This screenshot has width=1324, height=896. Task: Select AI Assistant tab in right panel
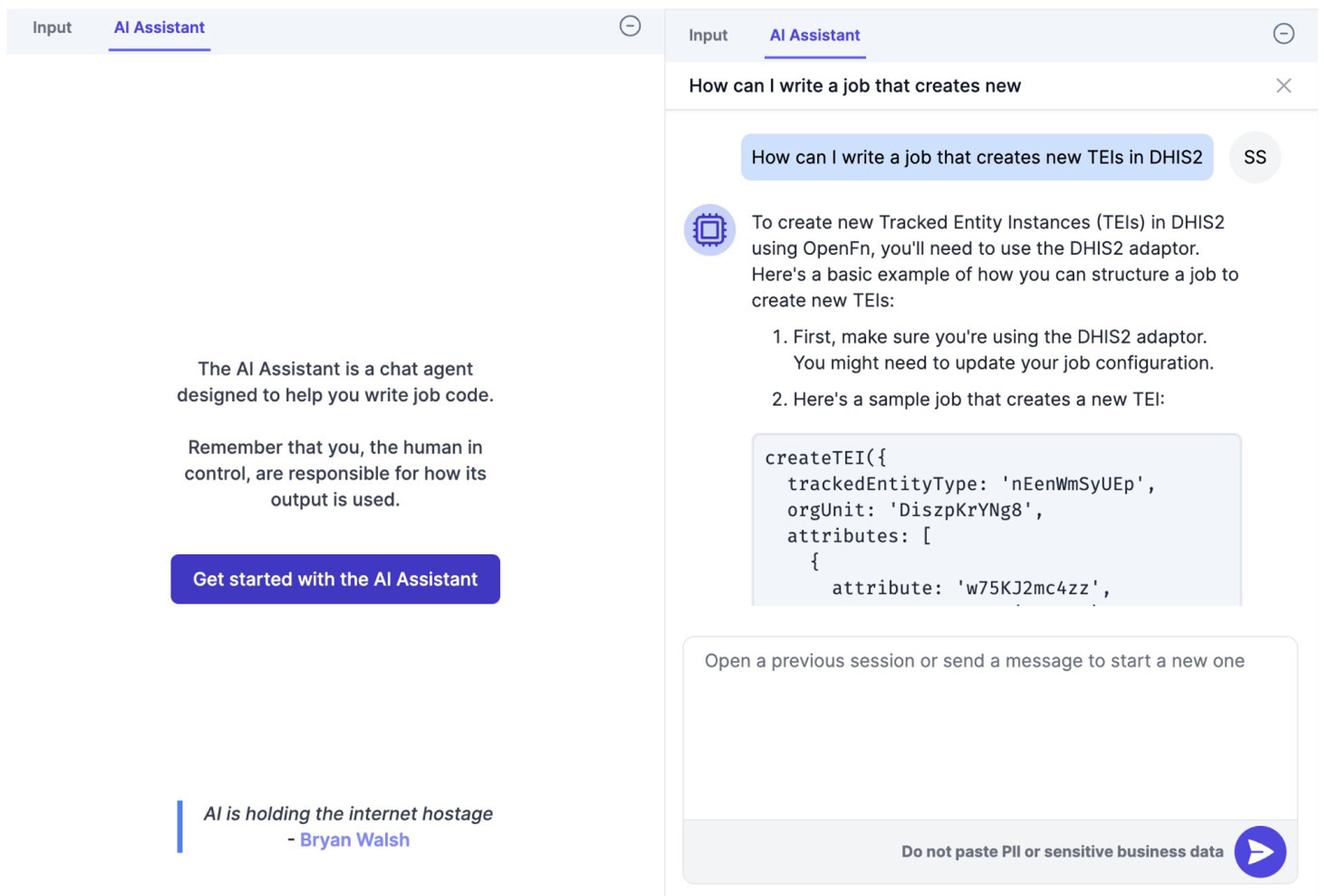(x=814, y=35)
